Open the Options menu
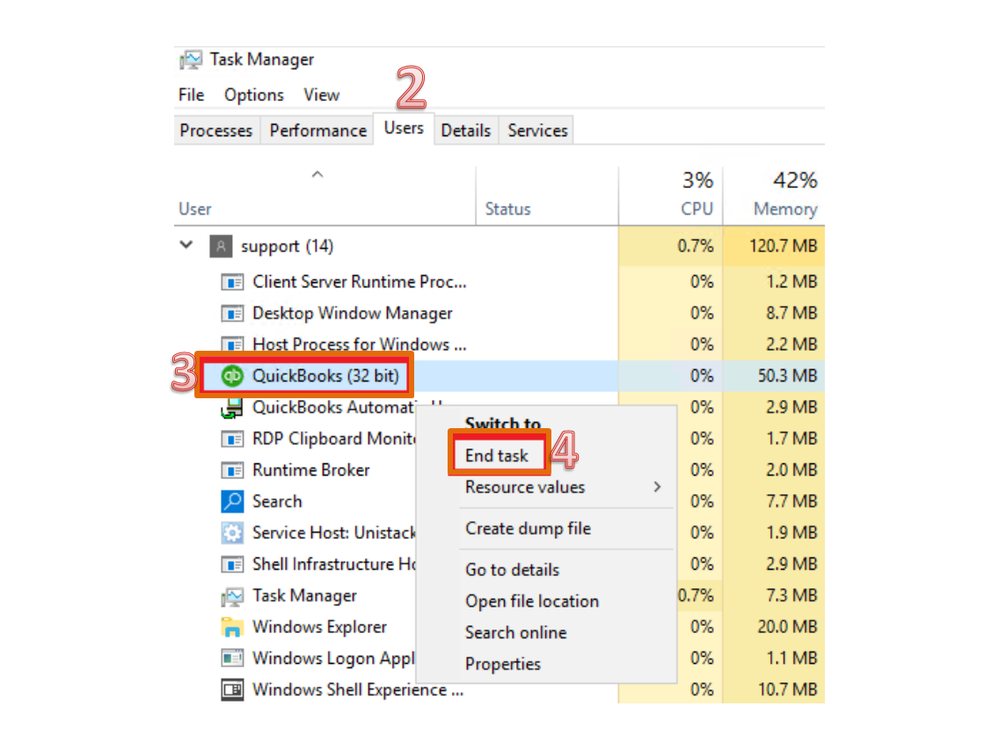Screen dimensions: 999x749 [254, 95]
